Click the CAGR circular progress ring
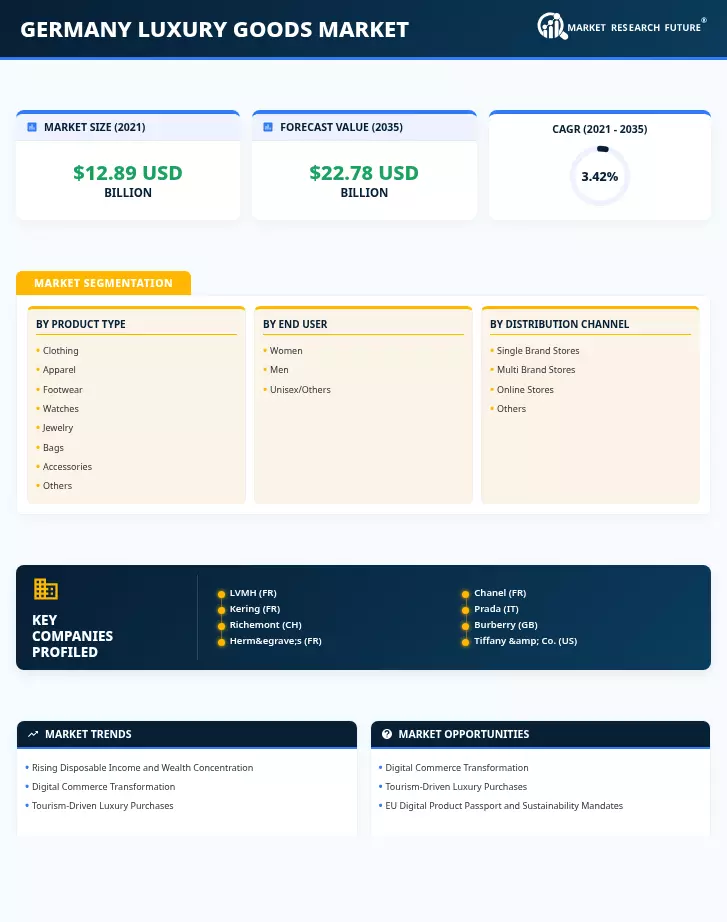The image size is (727, 922). [600, 176]
